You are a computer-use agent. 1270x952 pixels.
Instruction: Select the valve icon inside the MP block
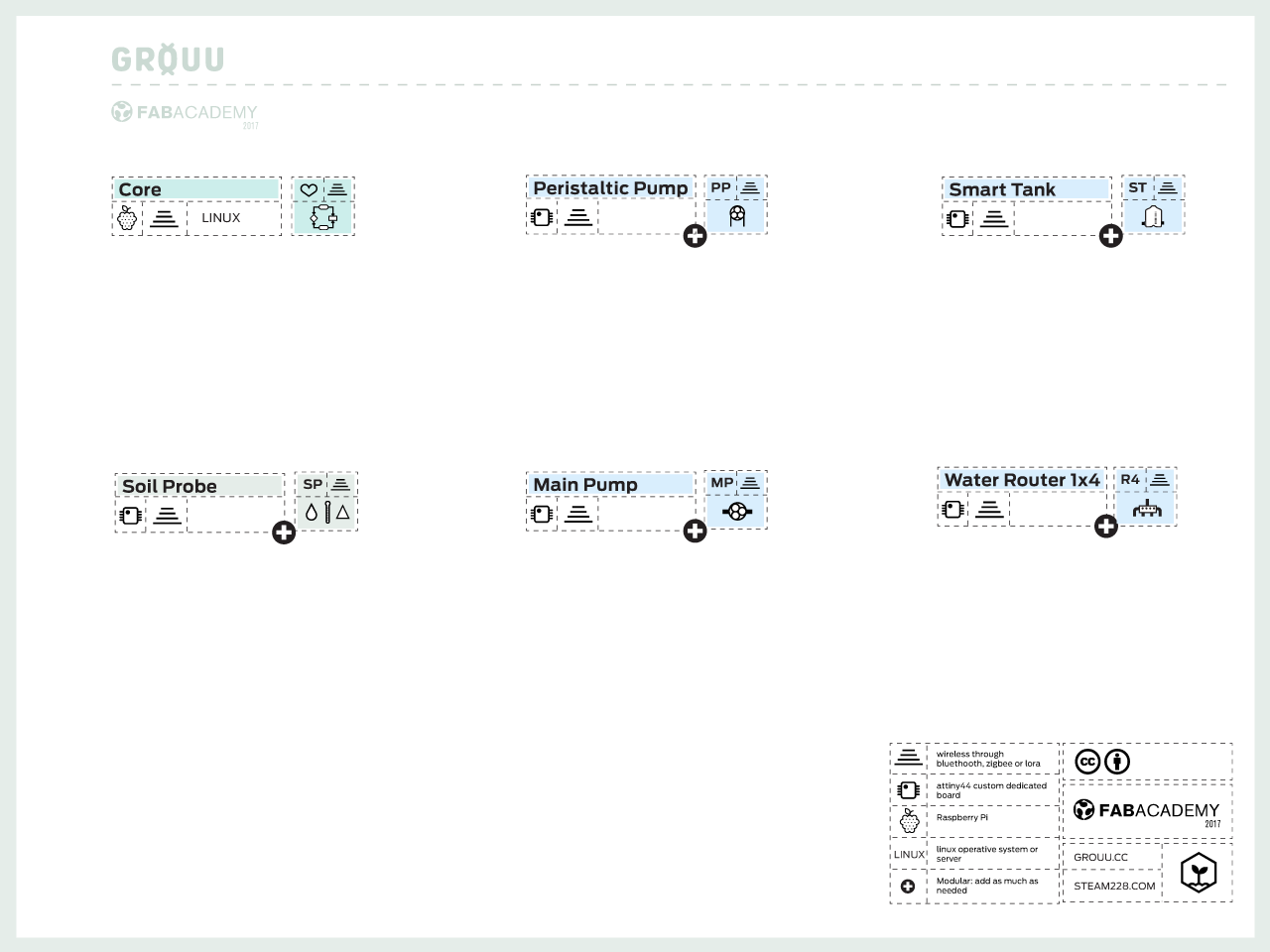[737, 512]
